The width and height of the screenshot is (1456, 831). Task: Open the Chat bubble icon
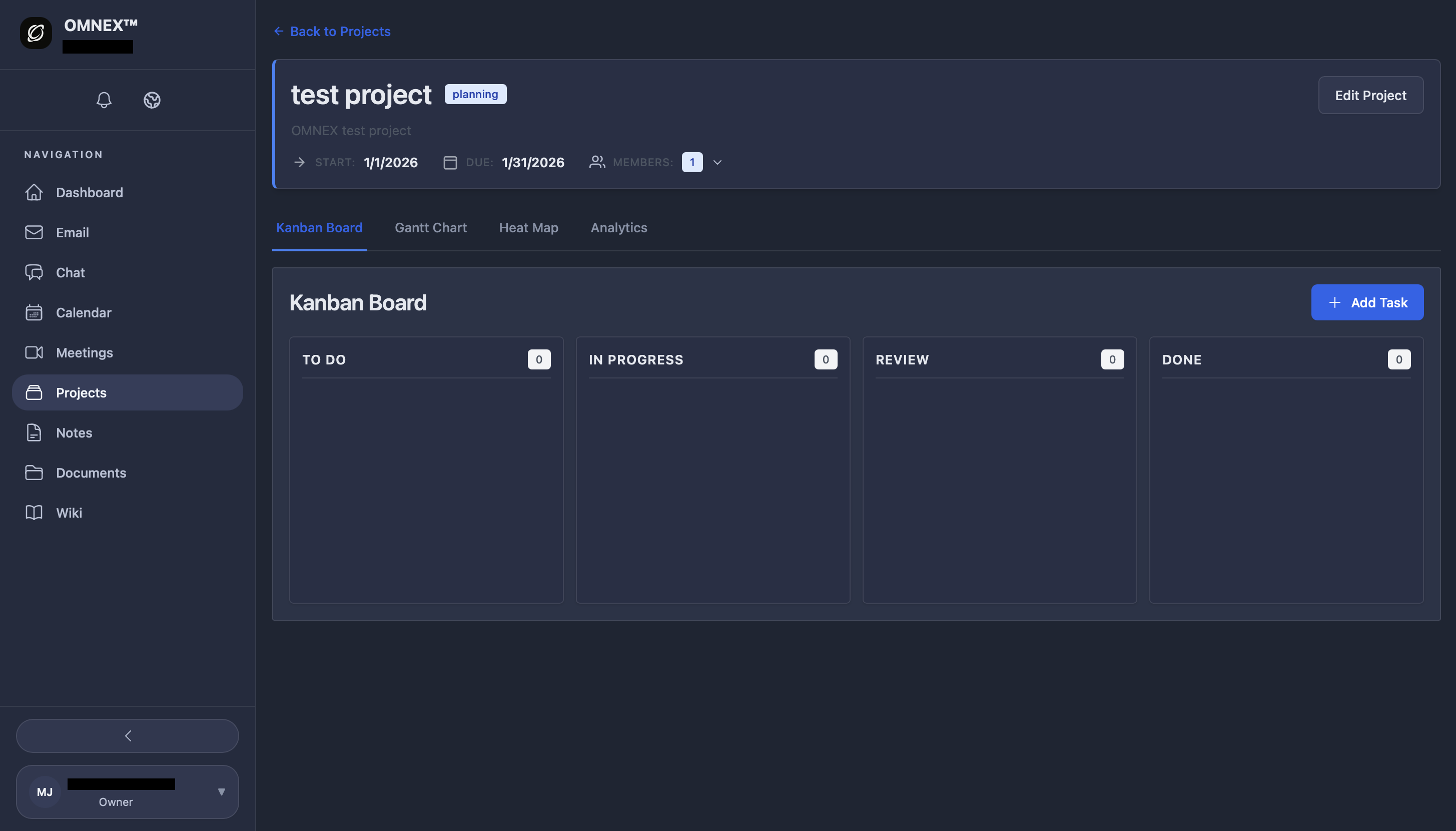(x=34, y=272)
